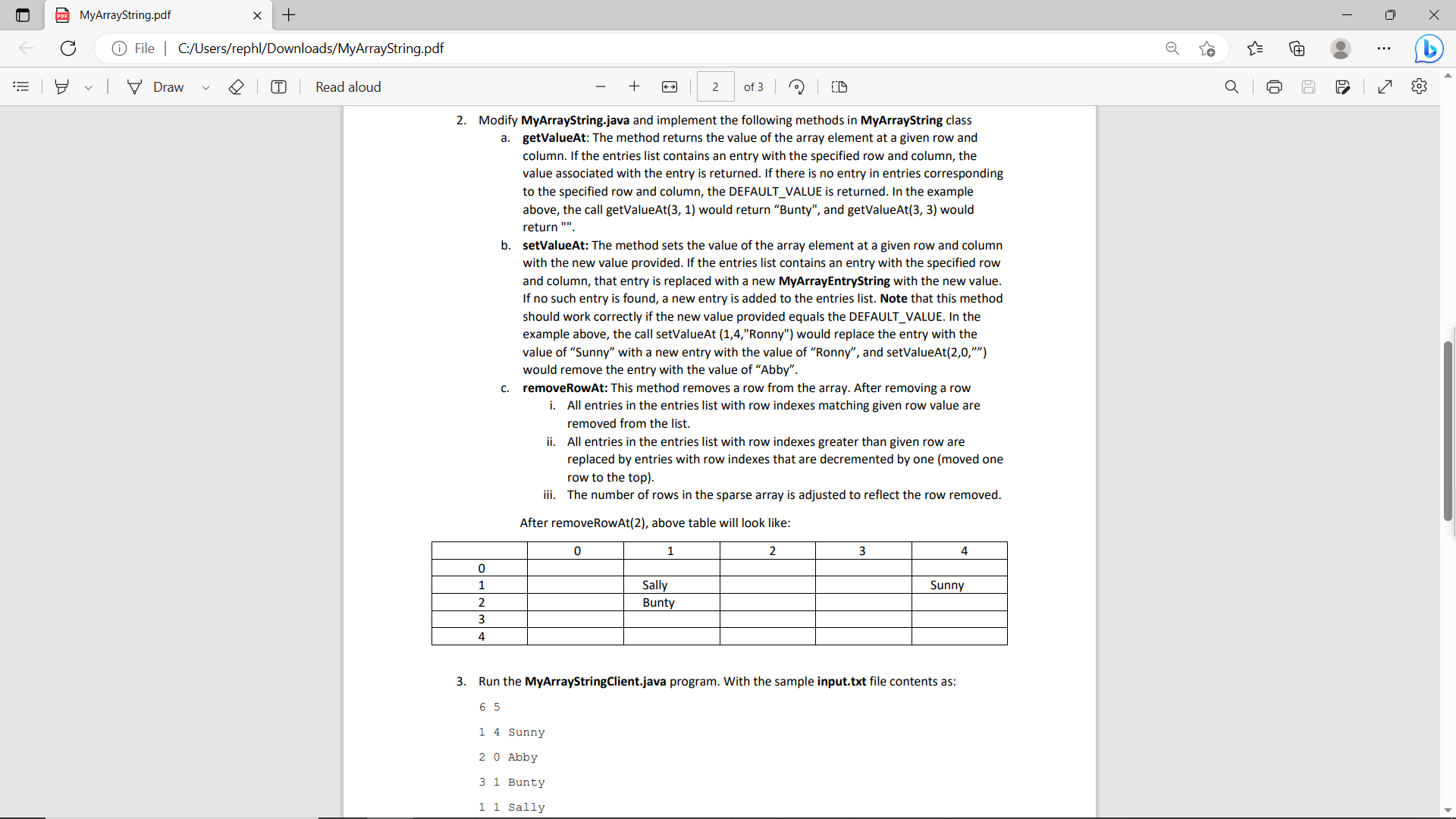Open a new tab
The height and width of the screenshot is (819, 1456).
pos(289,14)
